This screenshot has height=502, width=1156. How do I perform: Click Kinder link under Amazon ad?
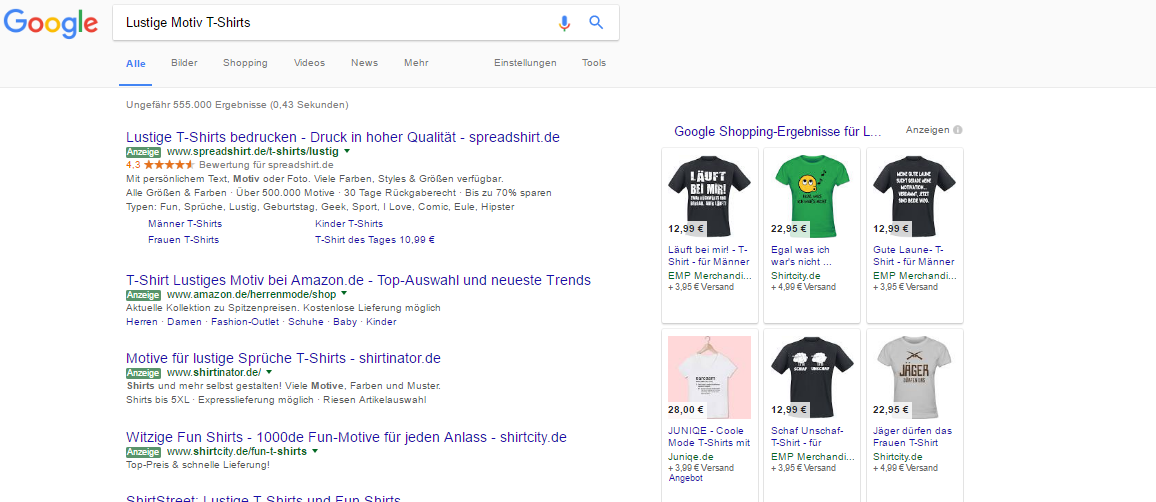(x=381, y=322)
